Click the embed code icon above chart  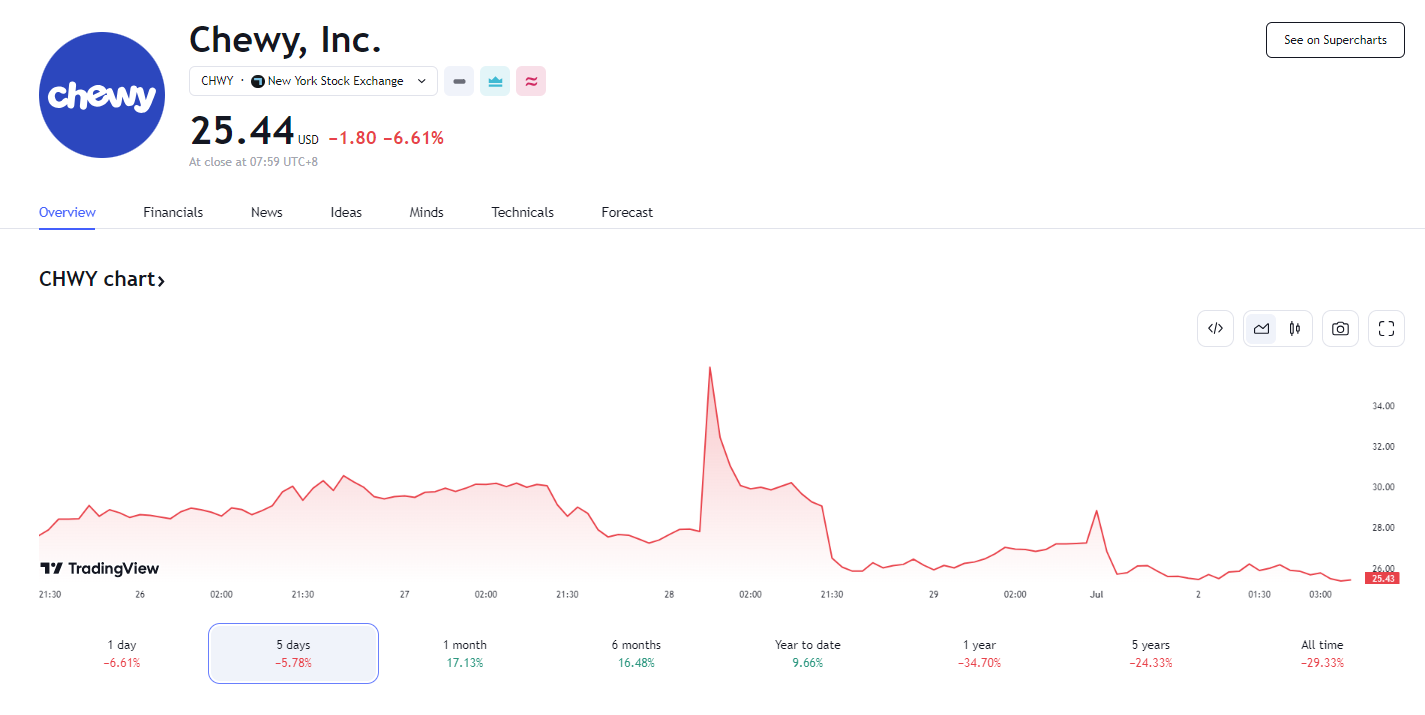[1215, 328]
